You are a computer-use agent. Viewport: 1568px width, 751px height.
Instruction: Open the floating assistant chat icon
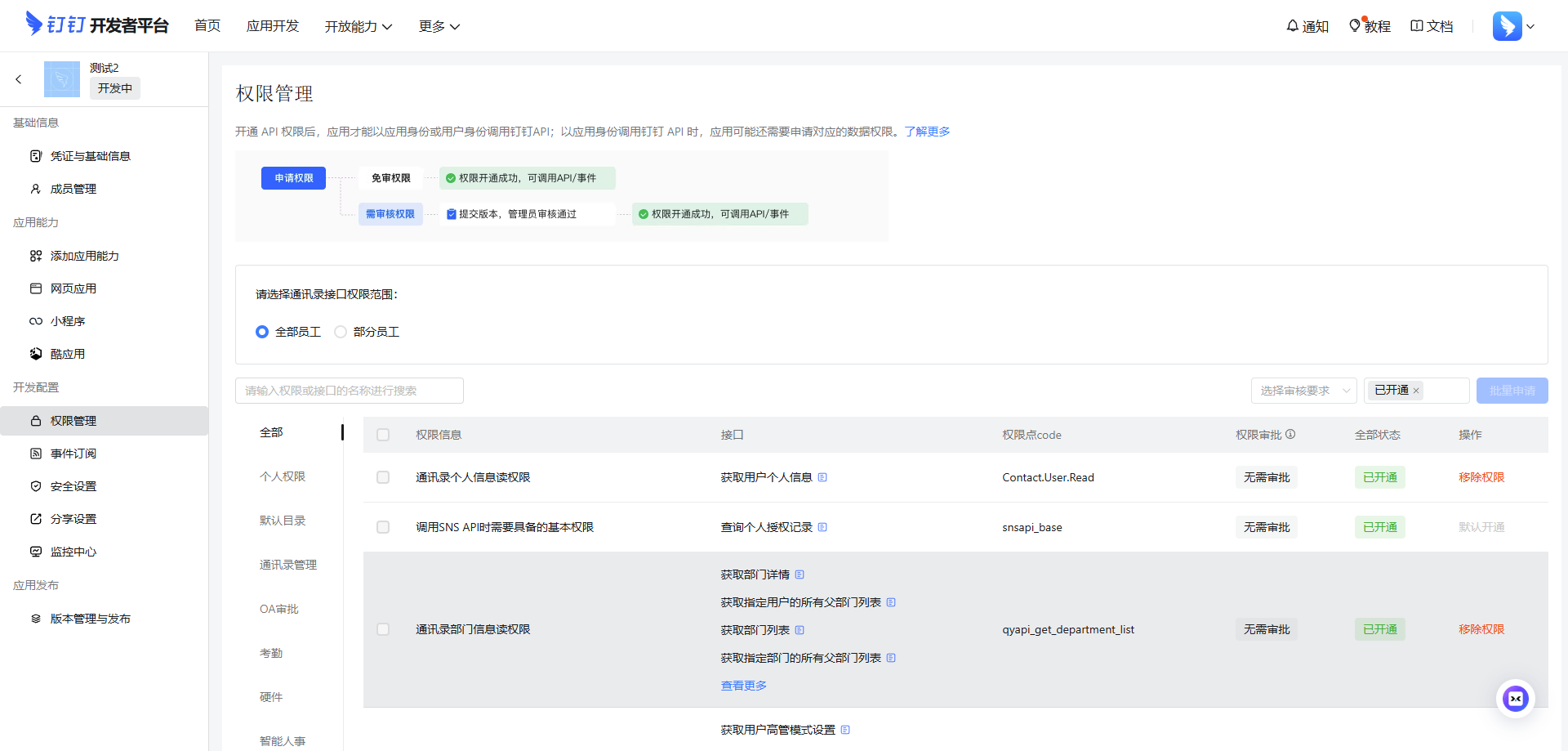[x=1515, y=699]
